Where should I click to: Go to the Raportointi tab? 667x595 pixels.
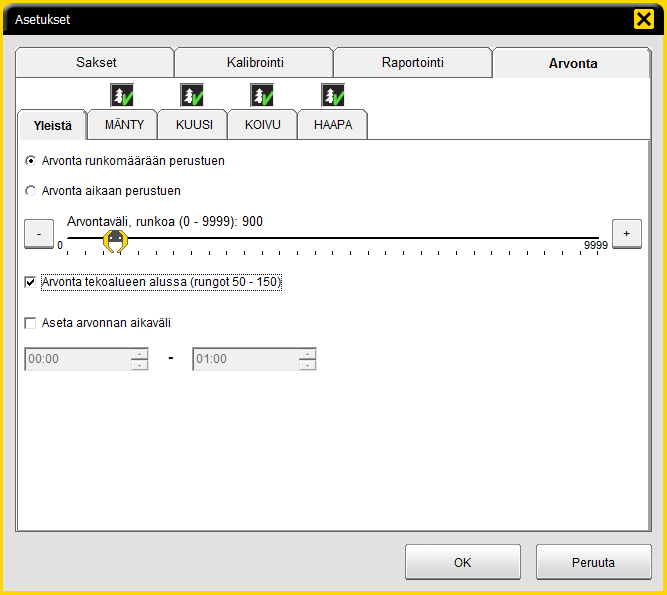click(x=413, y=63)
